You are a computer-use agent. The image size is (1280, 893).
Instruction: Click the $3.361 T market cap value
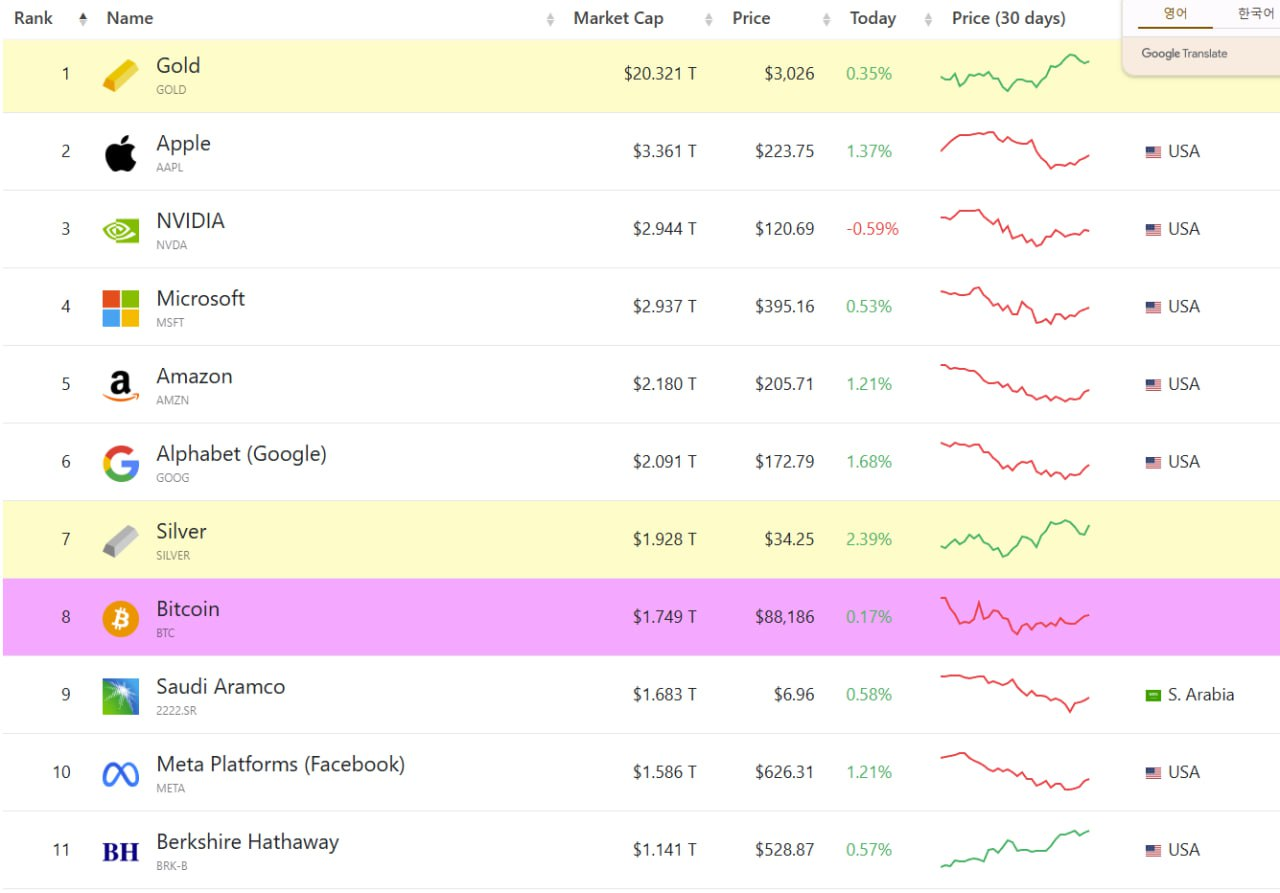coord(664,152)
